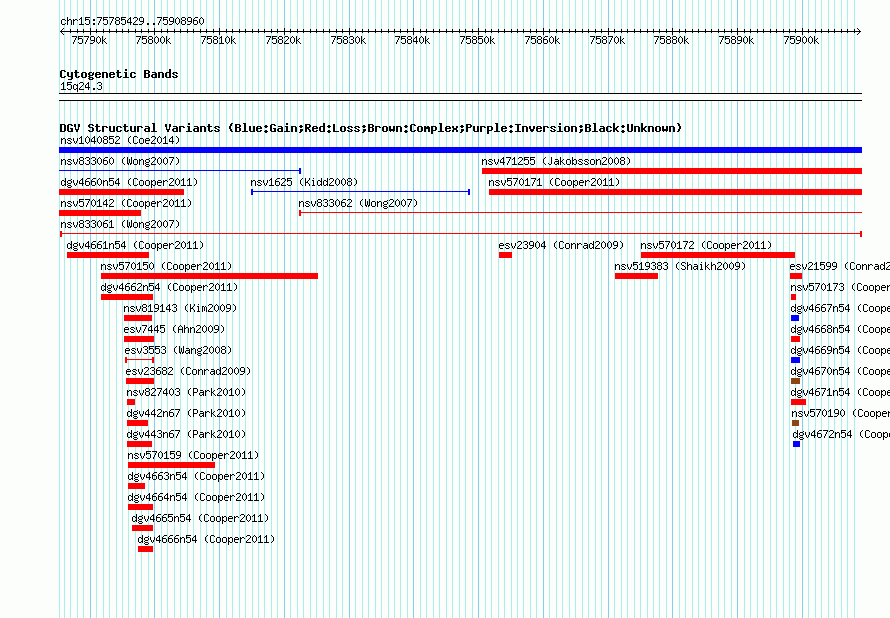
Task: Open esv21599 variant label
Action: click(x=839, y=266)
